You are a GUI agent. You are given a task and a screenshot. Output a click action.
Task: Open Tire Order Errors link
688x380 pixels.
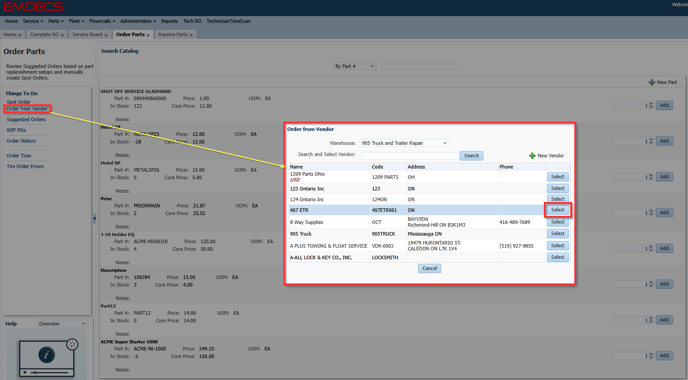pos(25,167)
